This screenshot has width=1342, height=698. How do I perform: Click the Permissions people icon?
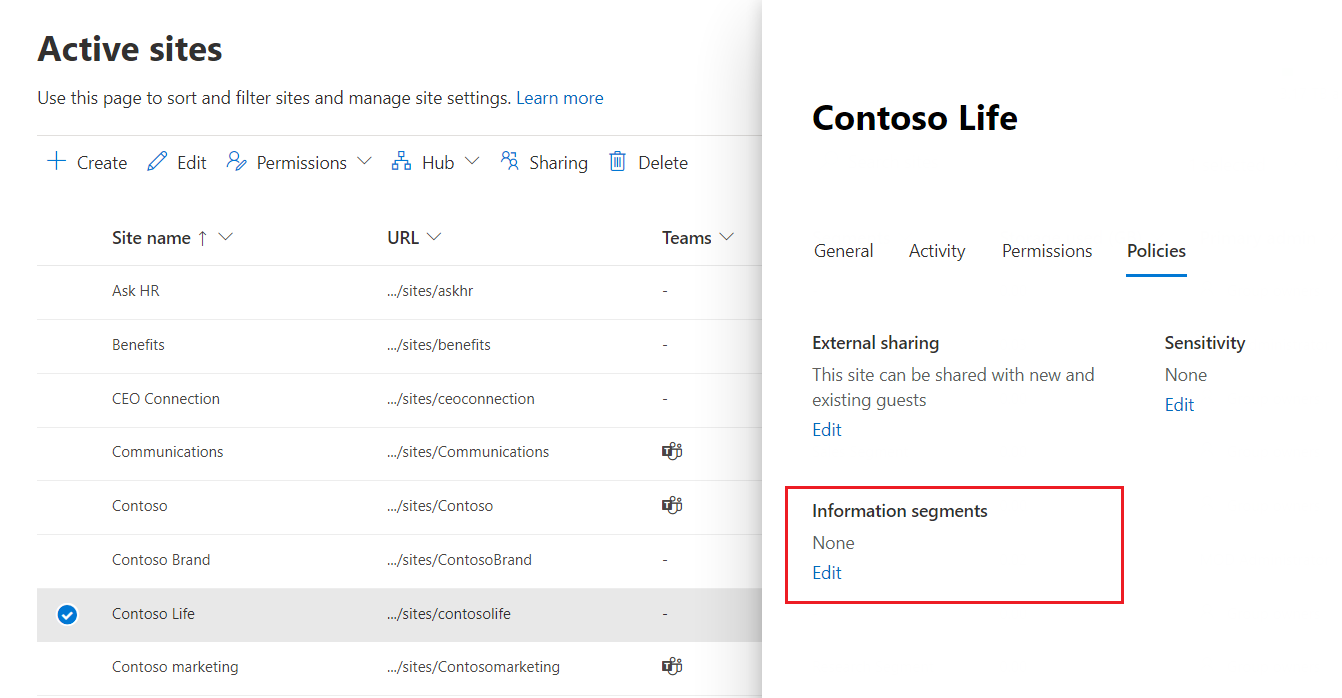pyautogui.click(x=237, y=162)
